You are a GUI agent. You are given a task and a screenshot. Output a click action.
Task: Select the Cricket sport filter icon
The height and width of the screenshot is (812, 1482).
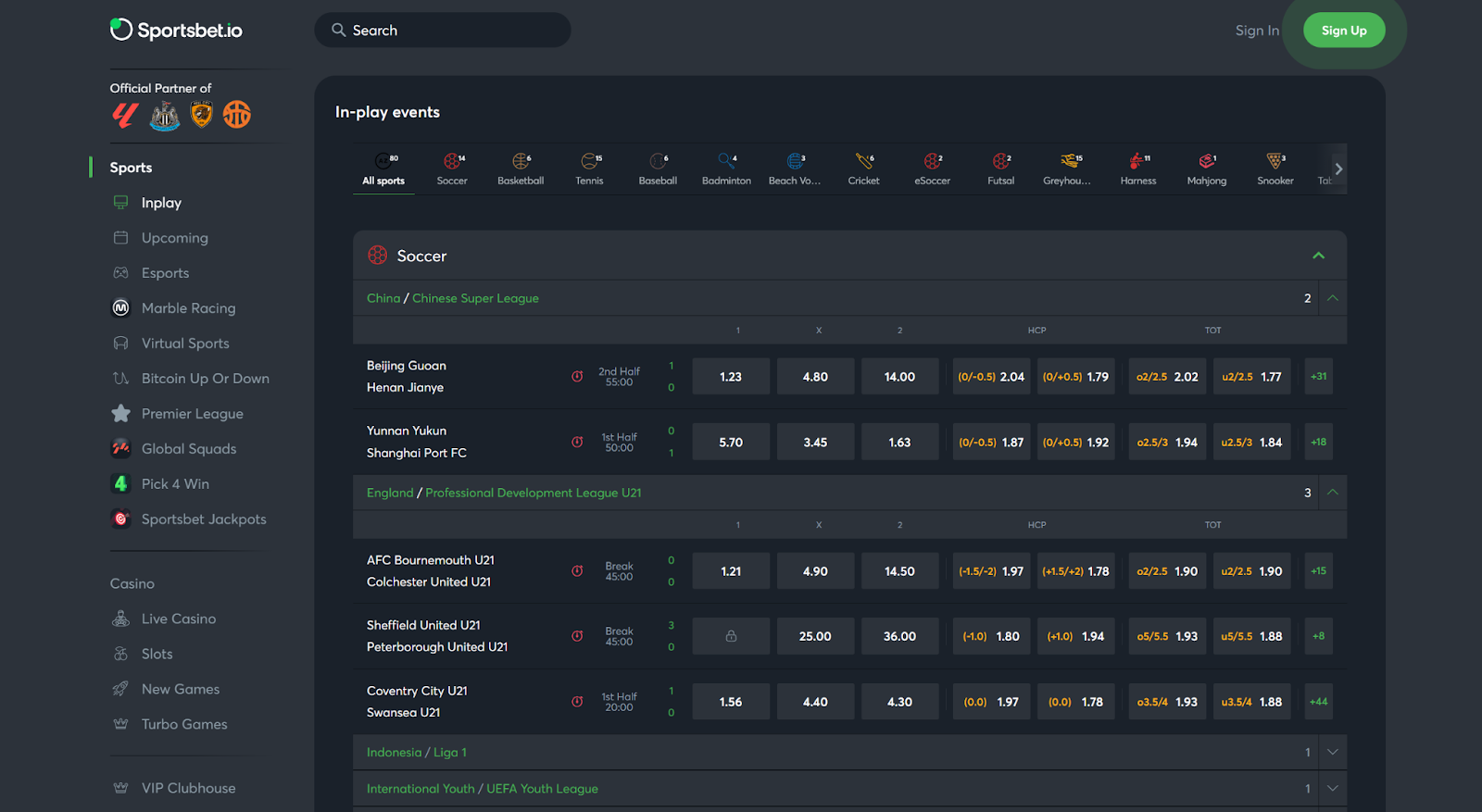[x=864, y=161]
